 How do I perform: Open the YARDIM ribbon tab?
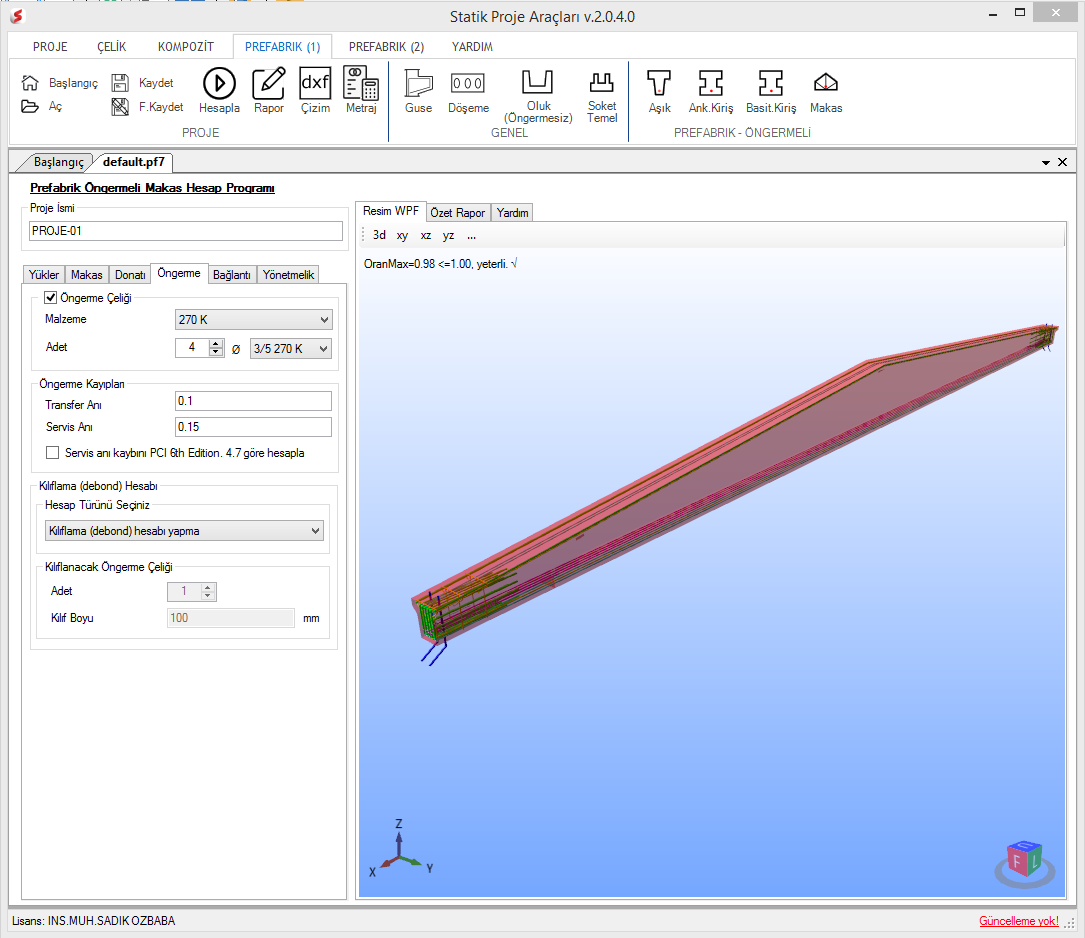(472, 47)
